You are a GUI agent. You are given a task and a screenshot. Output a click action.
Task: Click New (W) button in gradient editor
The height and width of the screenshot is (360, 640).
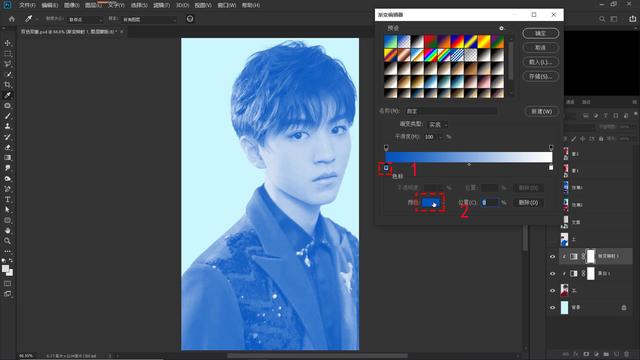pos(541,111)
